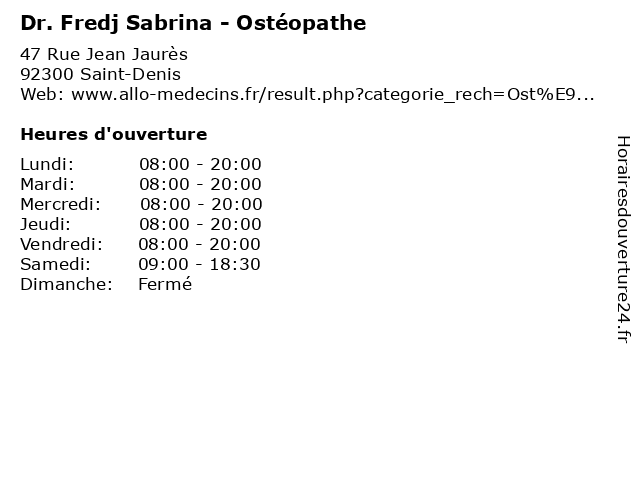Select the Jeudi day label
The width and height of the screenshot is (640, 480).
(45, 224)
